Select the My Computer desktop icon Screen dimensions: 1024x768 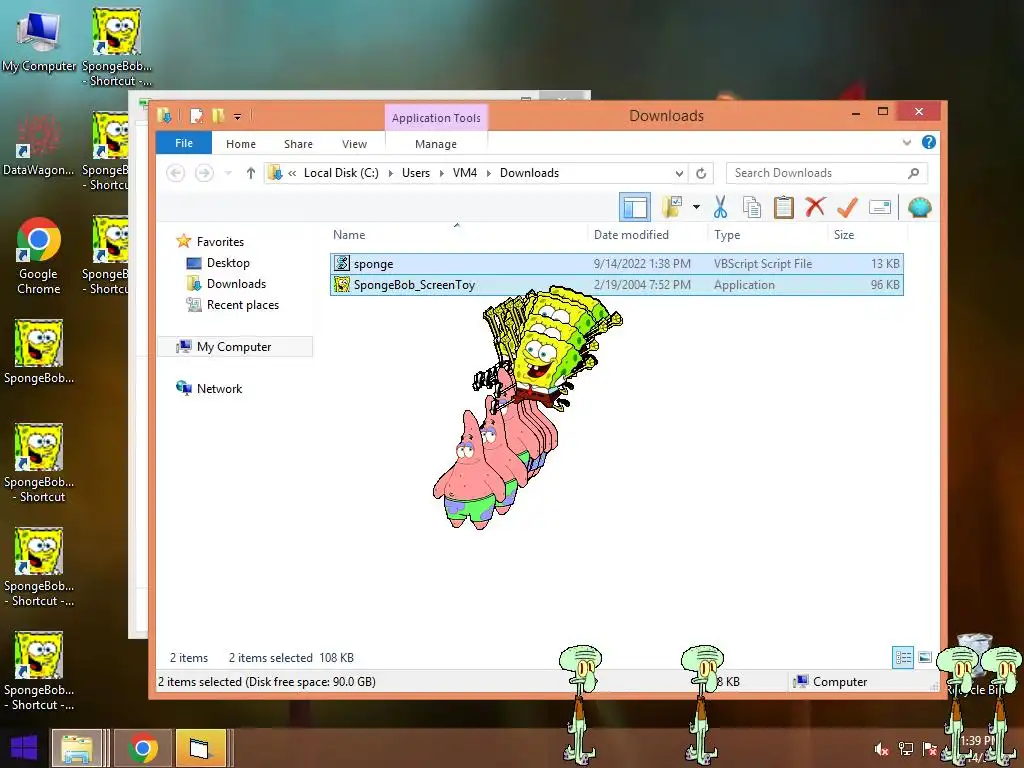[39, 42]
